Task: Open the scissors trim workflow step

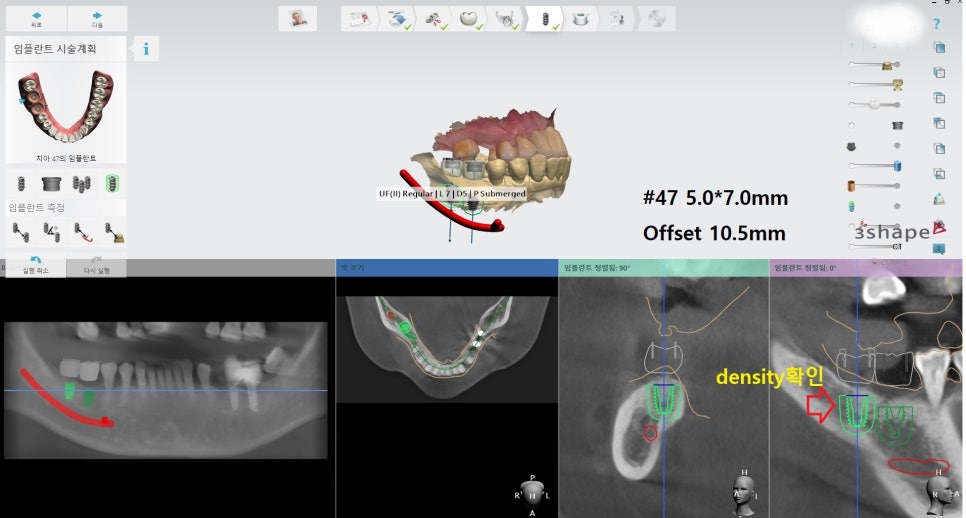Action: click(x=434, y=19)
